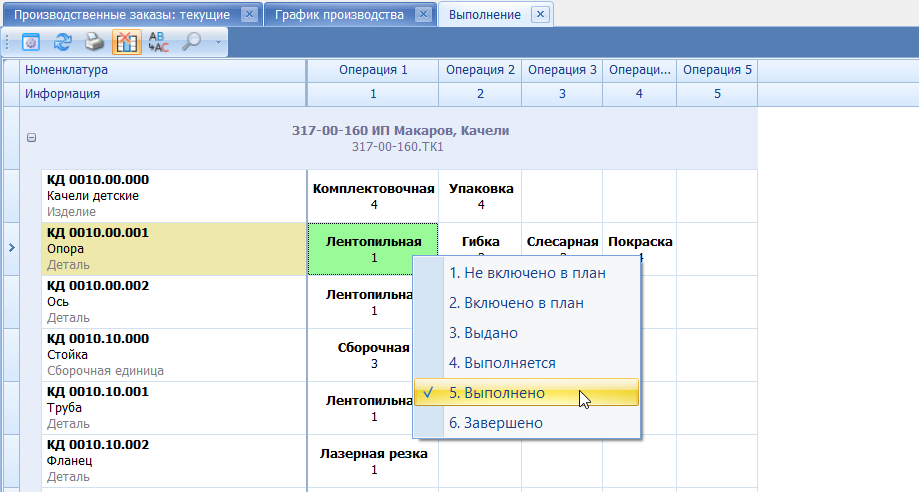The image size is (919, 492).
Task: Close the График производства tab
Action: click(x=423, y=14)
